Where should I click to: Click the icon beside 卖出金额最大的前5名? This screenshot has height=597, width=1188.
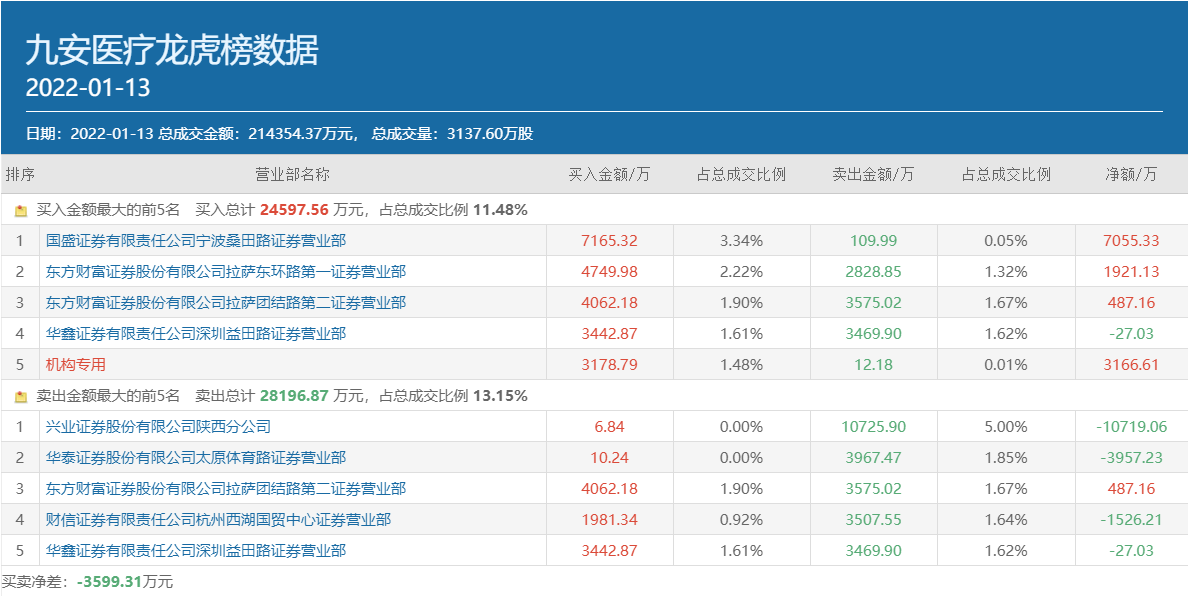(21, 396)
